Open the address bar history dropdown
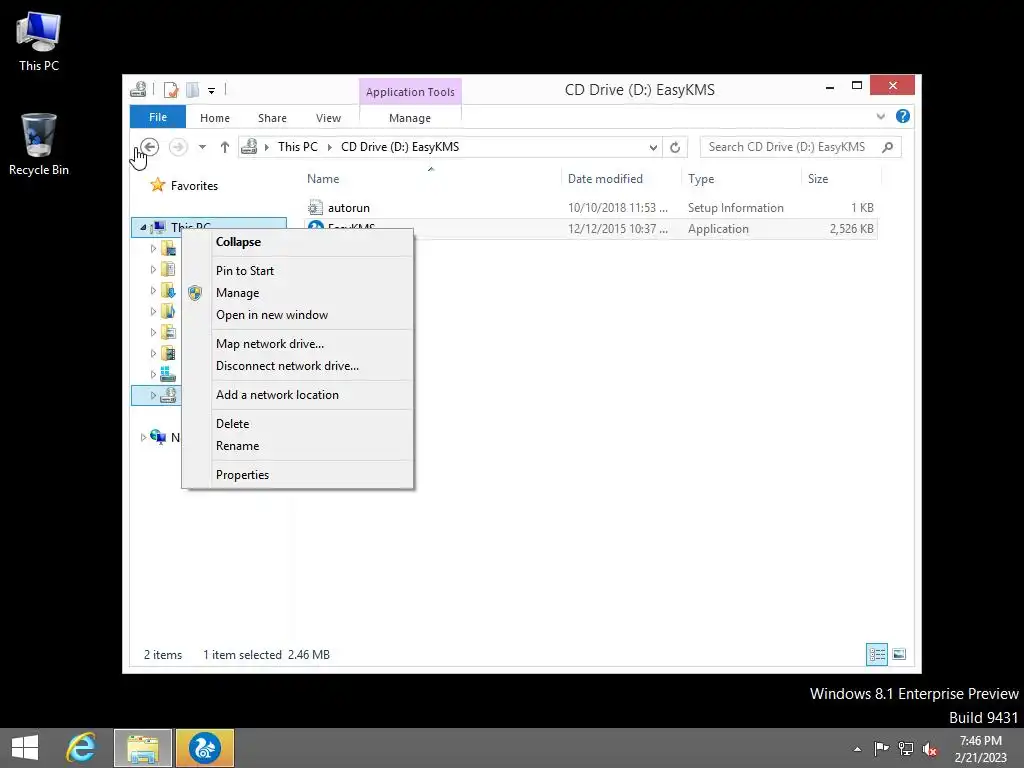 653,148
